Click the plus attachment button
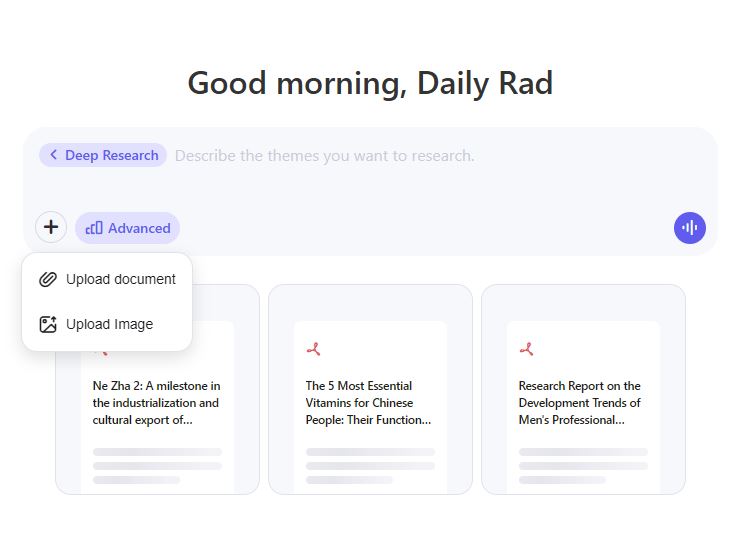The height and width of the screenshot is (533, 734). (51, 227)
